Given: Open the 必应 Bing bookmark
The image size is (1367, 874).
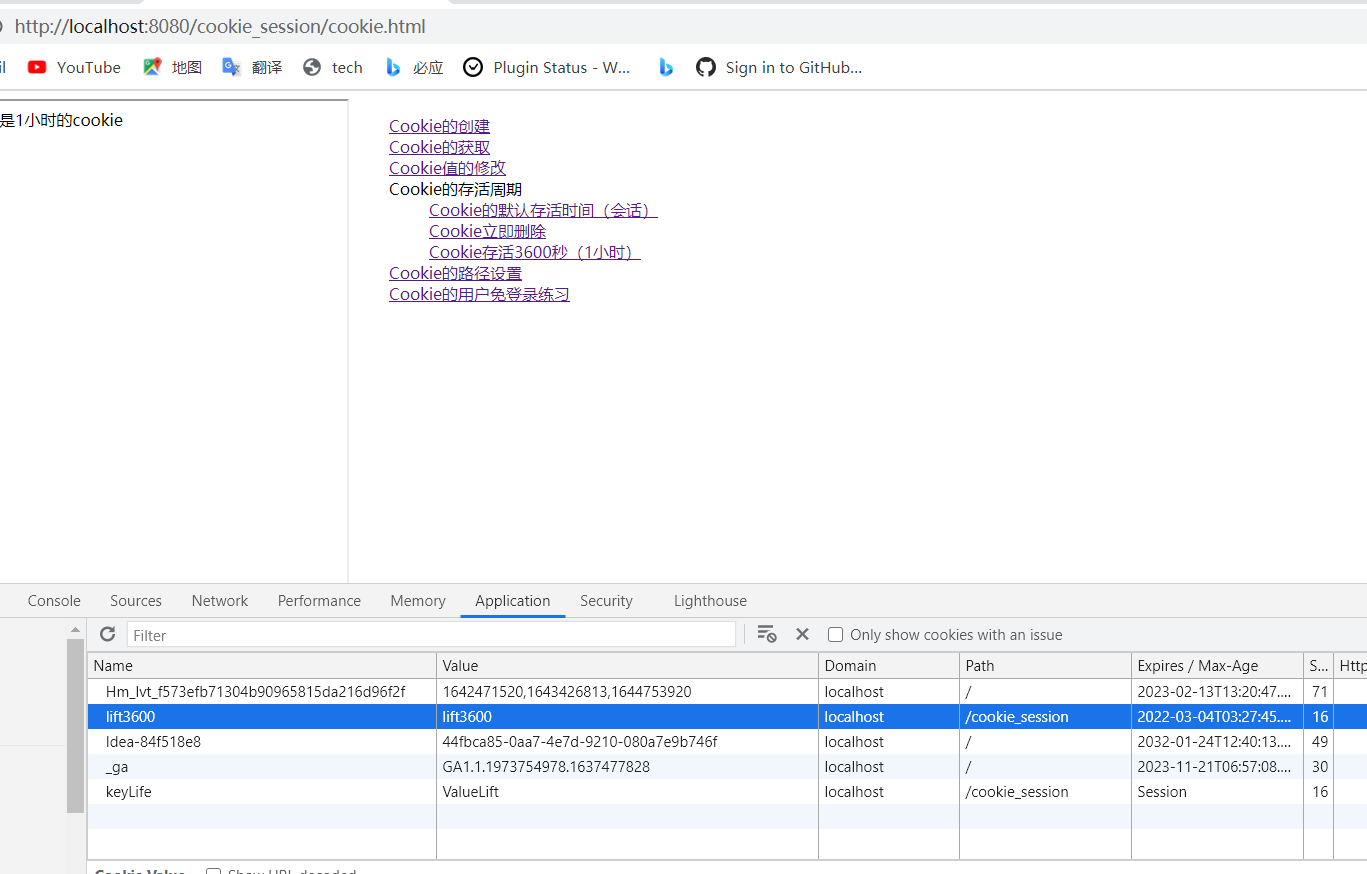Looking at the screenshot, I should pos(414,67).
